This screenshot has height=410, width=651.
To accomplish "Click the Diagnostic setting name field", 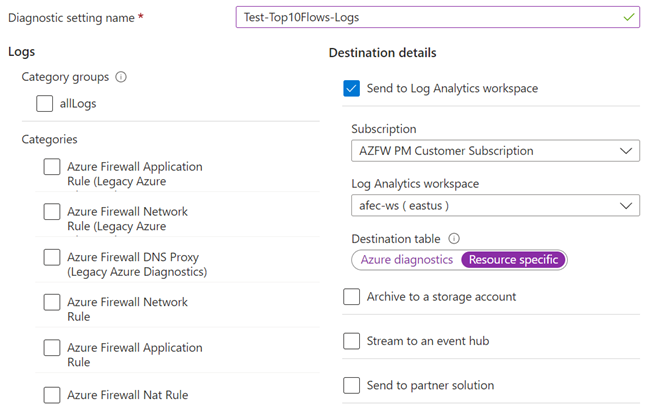I will tap(430, 18).
